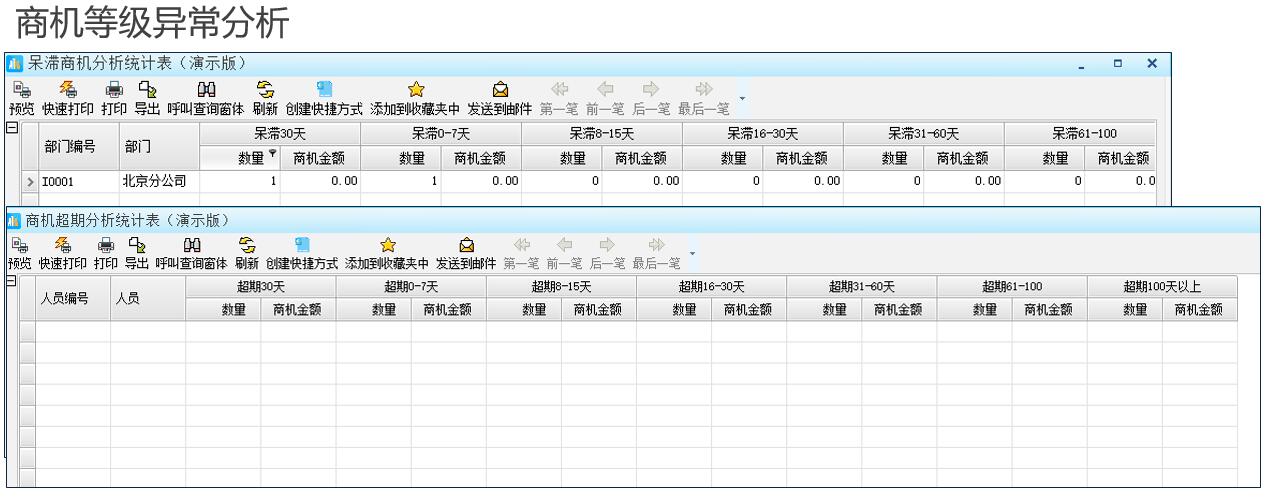1268x497 pixels.
Task: Maximize the 呆滞商机分析统计表 window
Action: [1118, 63]
